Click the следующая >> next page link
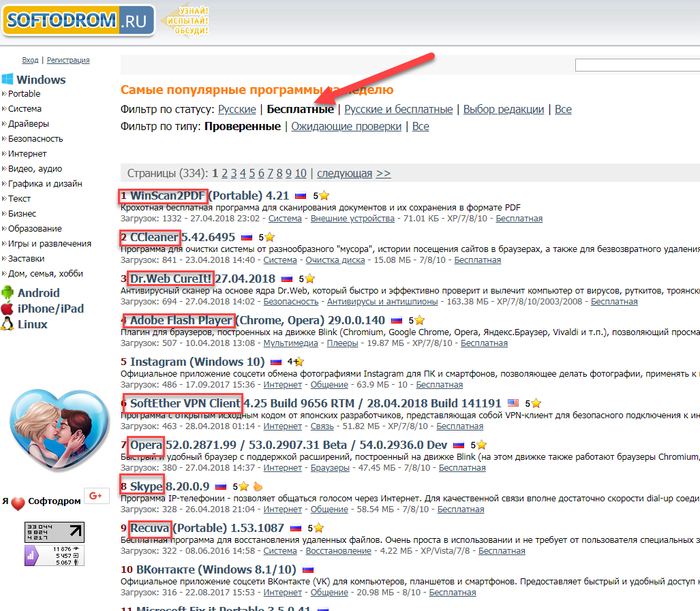 354,173
